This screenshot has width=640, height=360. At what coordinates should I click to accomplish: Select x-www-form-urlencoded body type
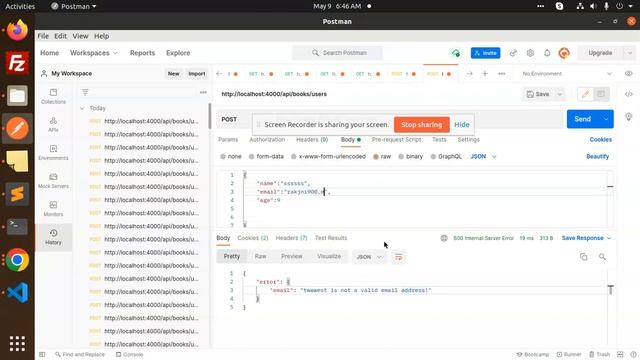tap(328, 156)
